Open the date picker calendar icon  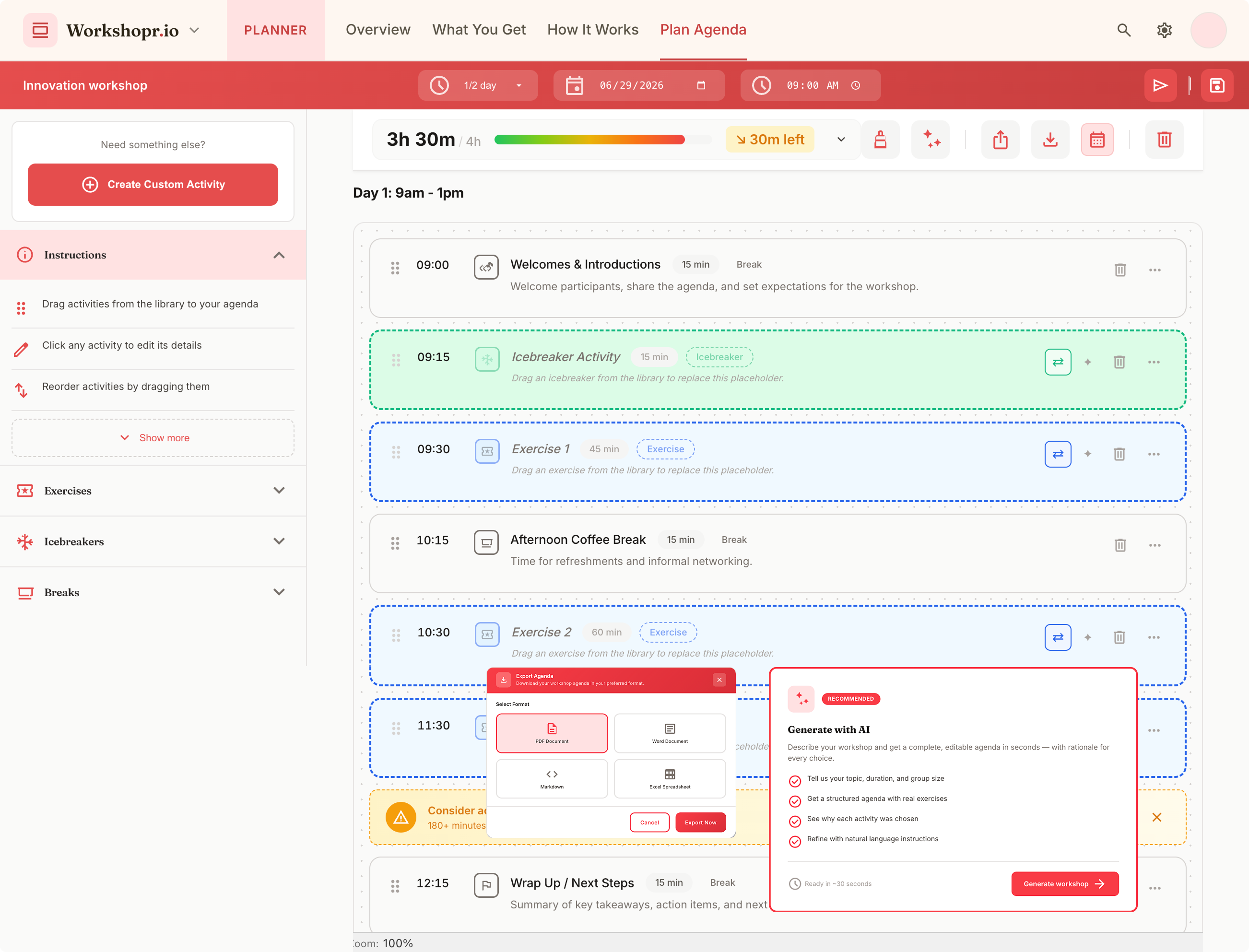701,85
